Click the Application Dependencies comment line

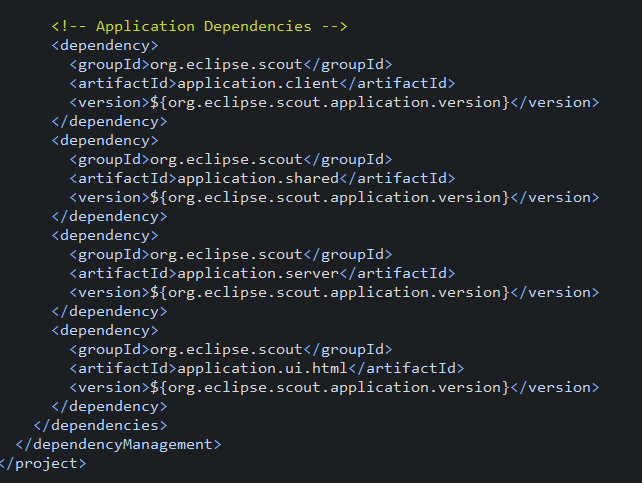tap(199, 26)
